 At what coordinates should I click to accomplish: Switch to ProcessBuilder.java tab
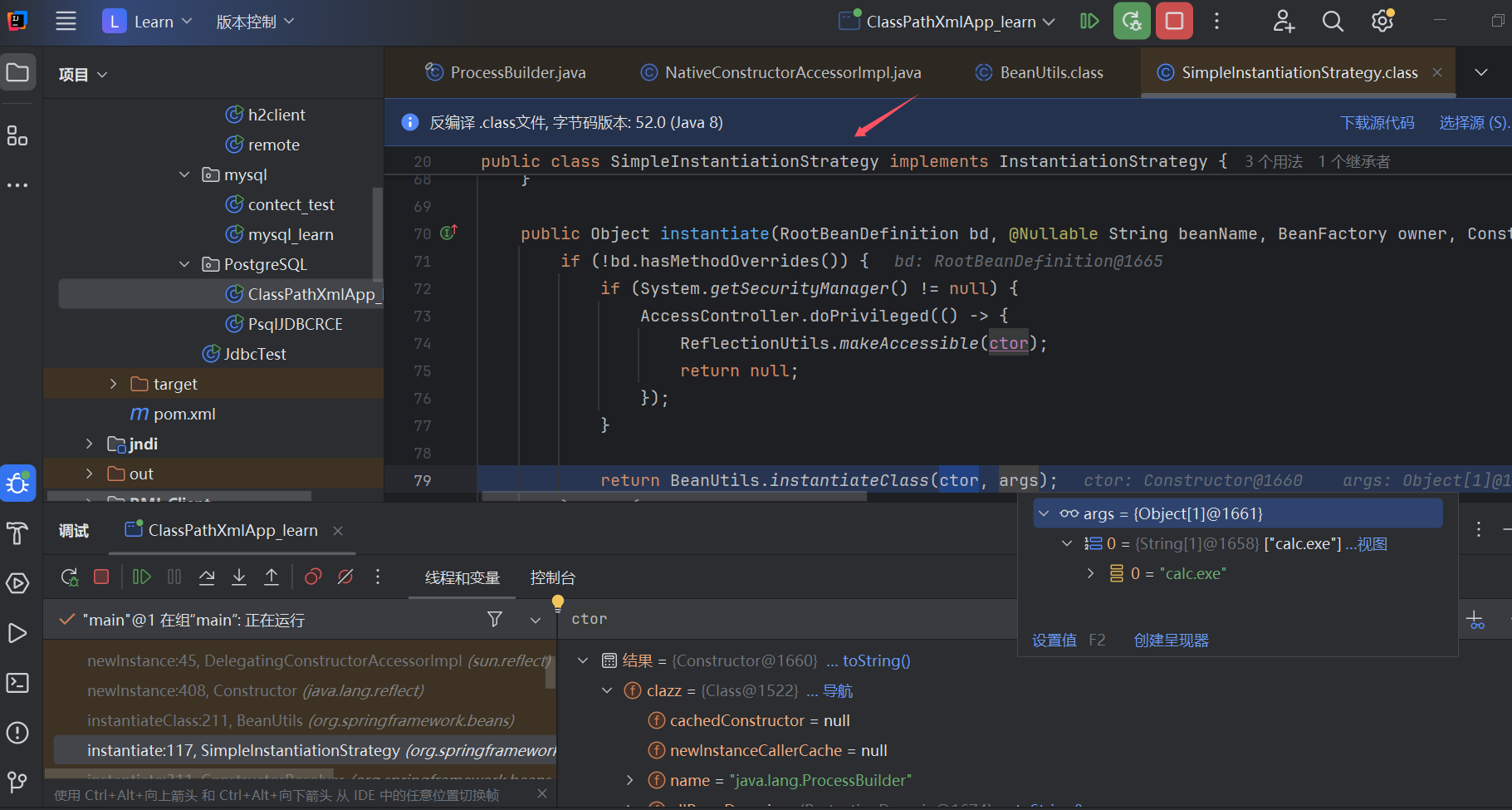click(506, 72)
